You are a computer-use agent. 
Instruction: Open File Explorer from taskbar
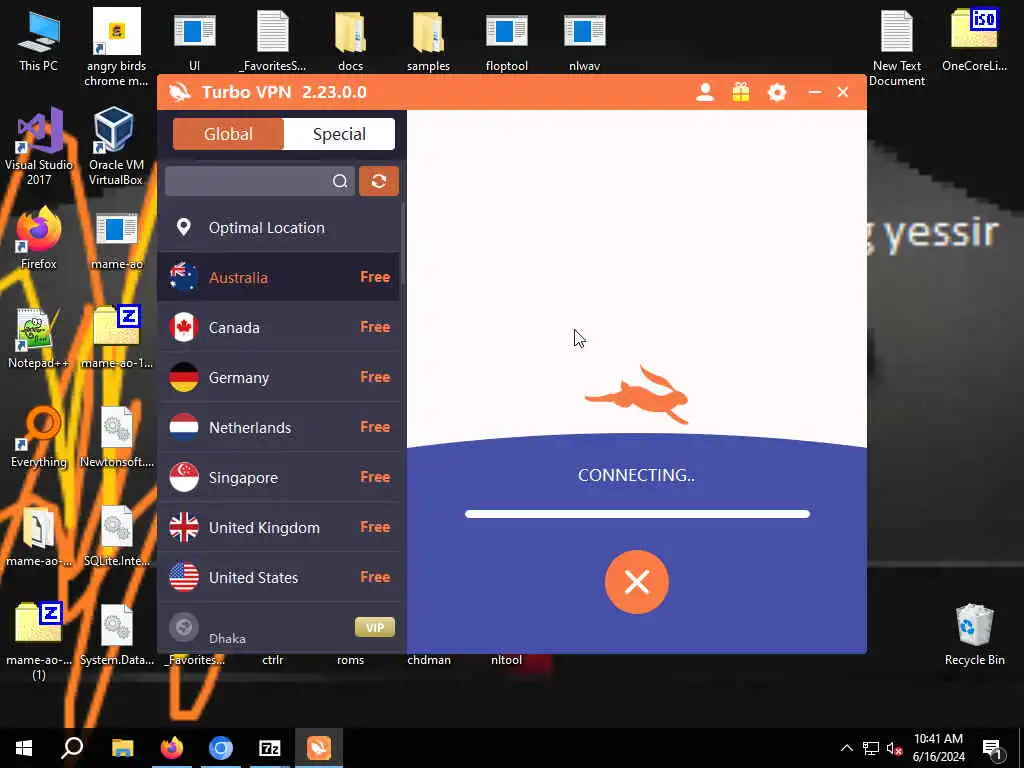point(122,748)
